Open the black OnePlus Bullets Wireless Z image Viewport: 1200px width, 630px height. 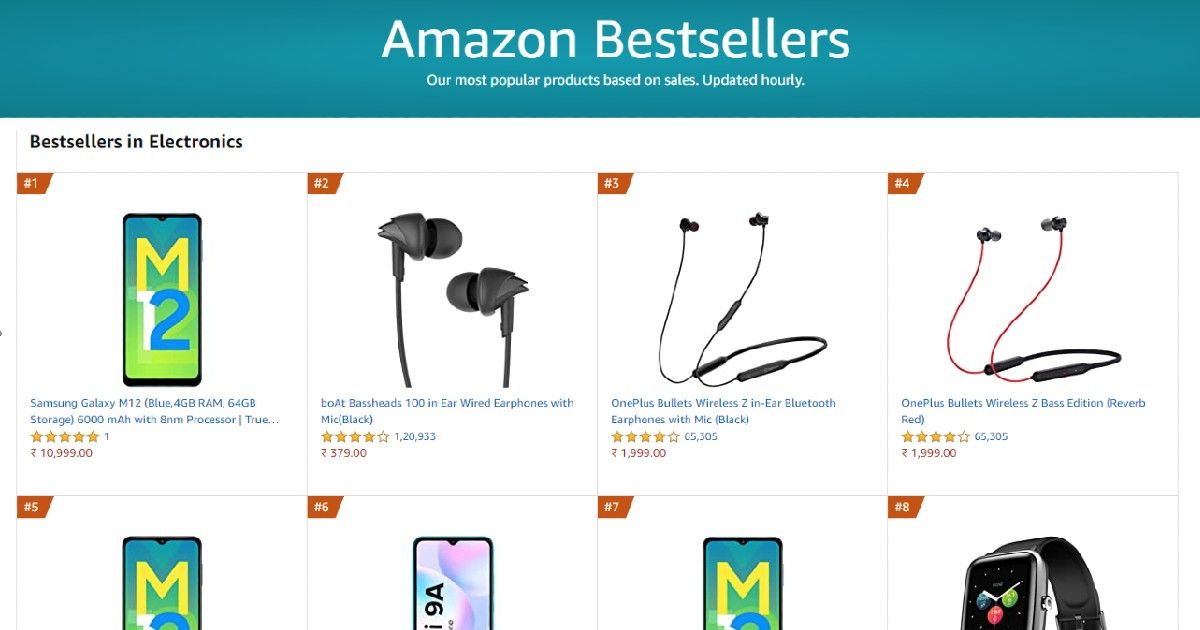point(742,300)
